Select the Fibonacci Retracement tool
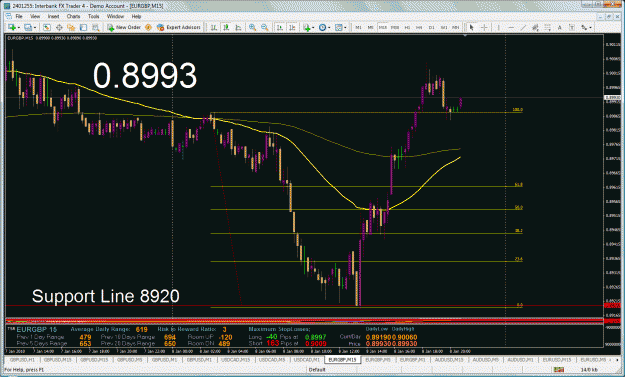This screenshot has width=625, height=377. pos(547,27)
